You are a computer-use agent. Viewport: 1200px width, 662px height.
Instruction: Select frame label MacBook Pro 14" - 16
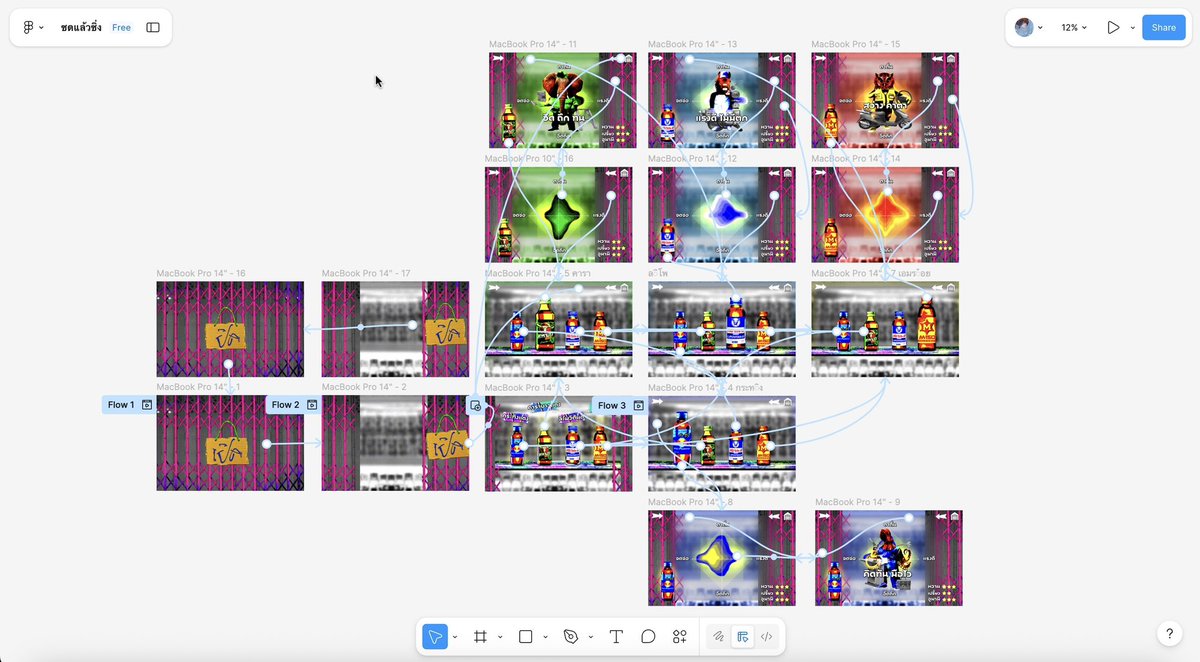pyautogui.click(x=201, y=273)
